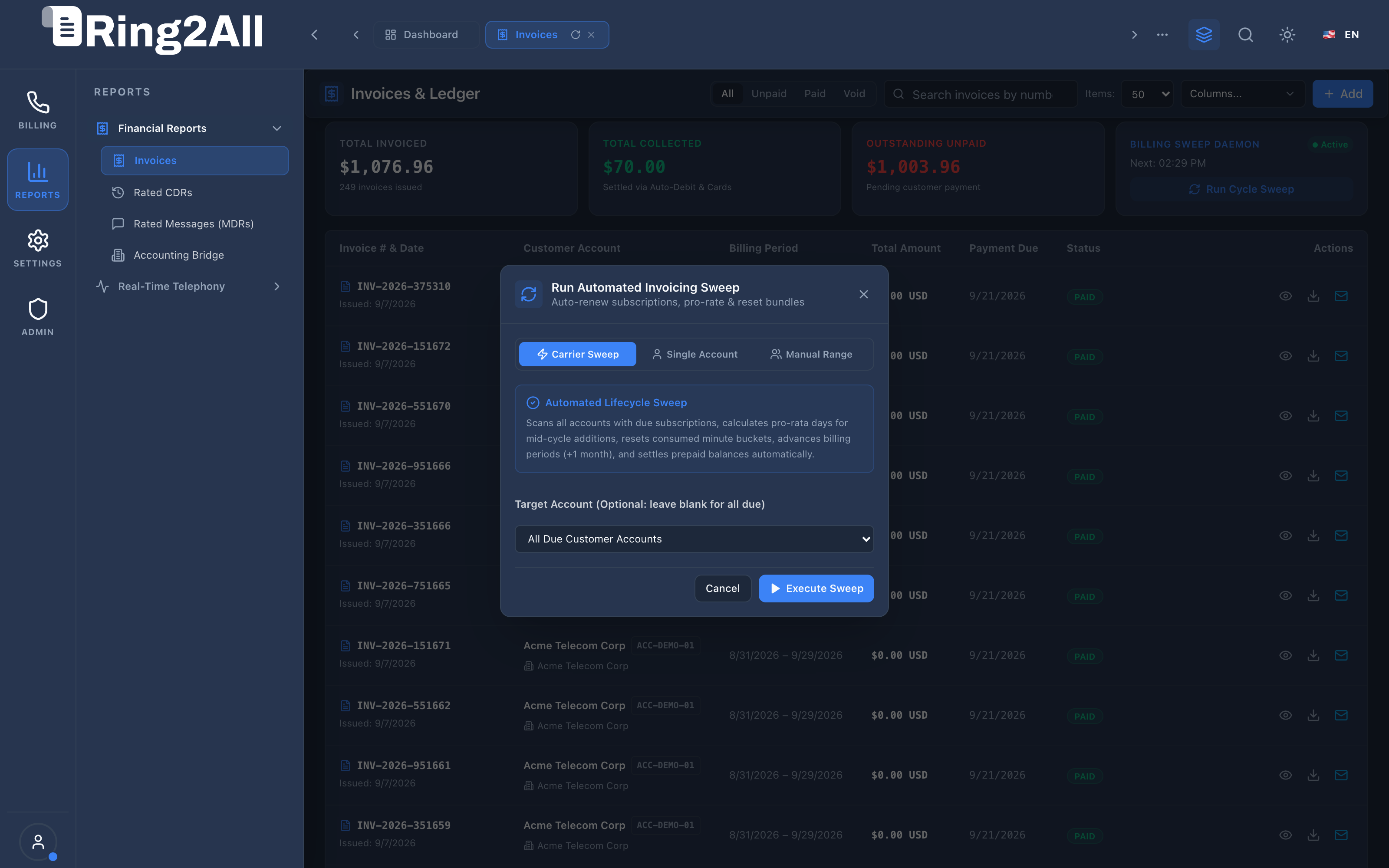
Task: Open the All Due Customer Accounts dropdown
Action: 694,539
